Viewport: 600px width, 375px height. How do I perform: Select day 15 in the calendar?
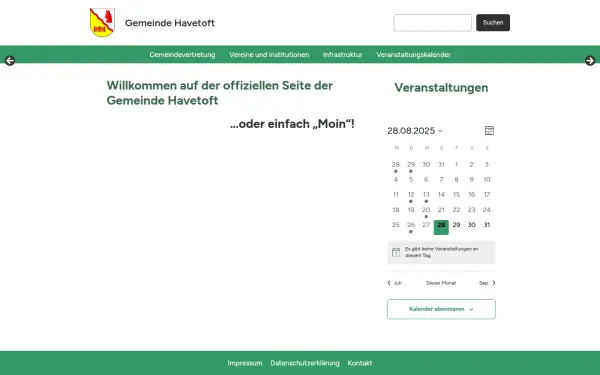(456, 195)
